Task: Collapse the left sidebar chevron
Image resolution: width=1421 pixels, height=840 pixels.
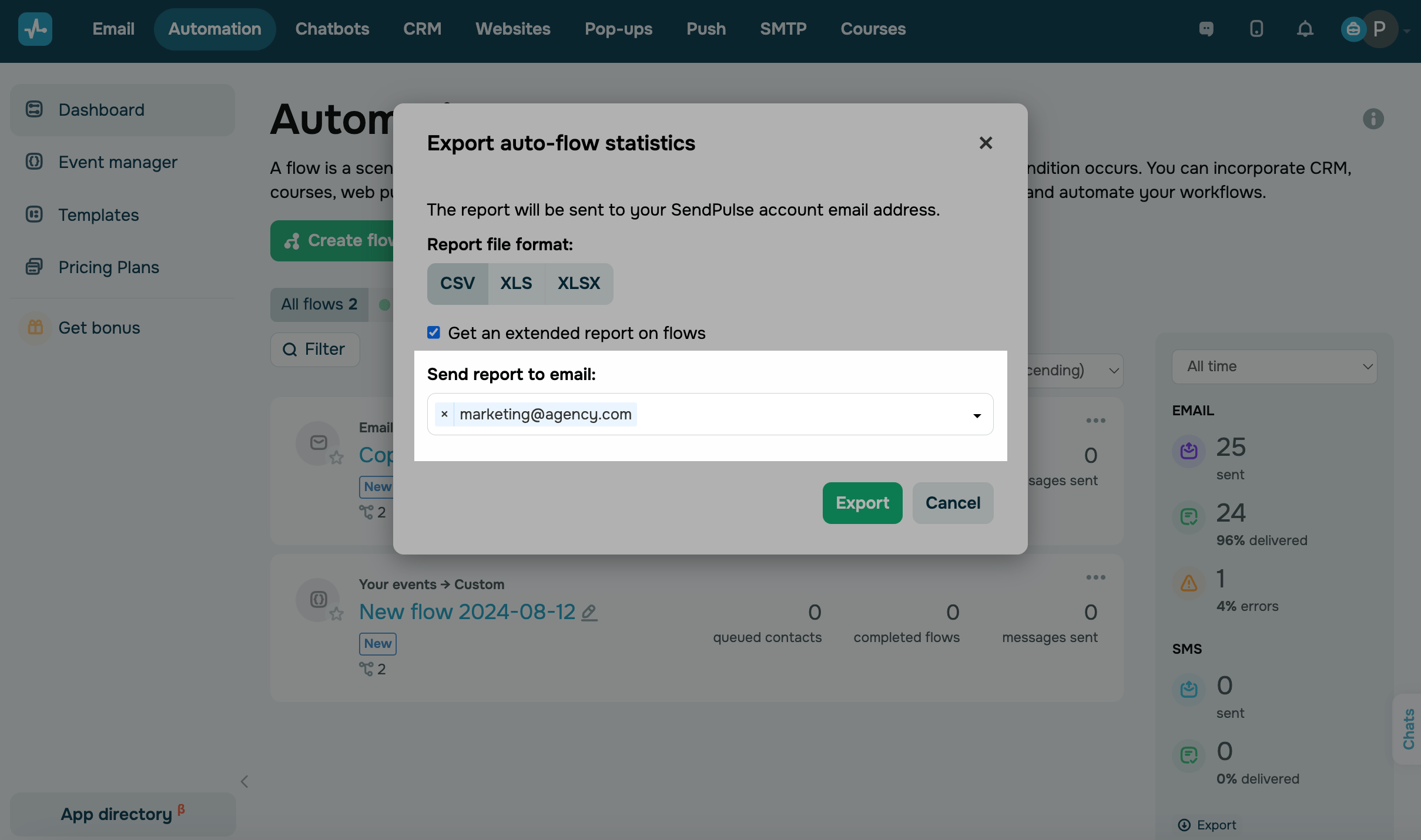Action: [244, 781]
